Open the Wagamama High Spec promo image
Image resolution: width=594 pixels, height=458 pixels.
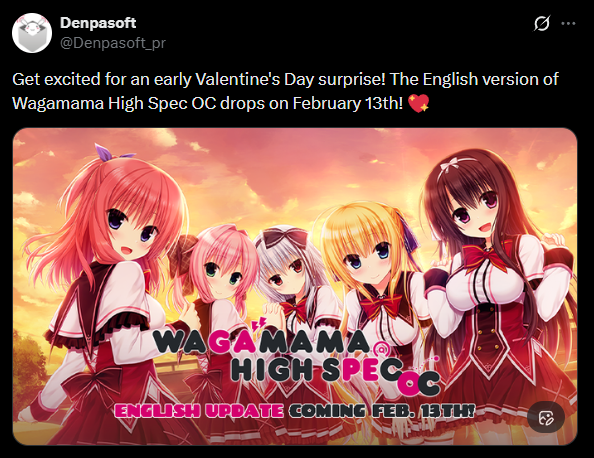(295, 287)
